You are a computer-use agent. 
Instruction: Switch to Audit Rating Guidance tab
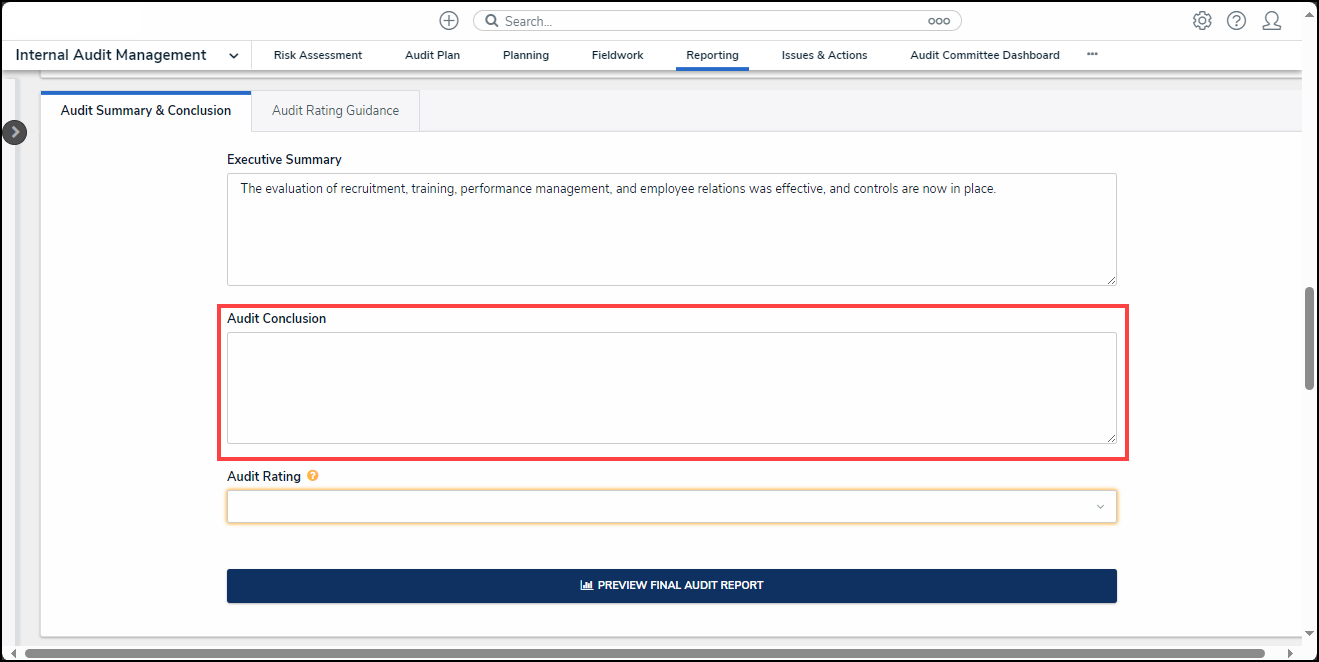tap(335, 111)
